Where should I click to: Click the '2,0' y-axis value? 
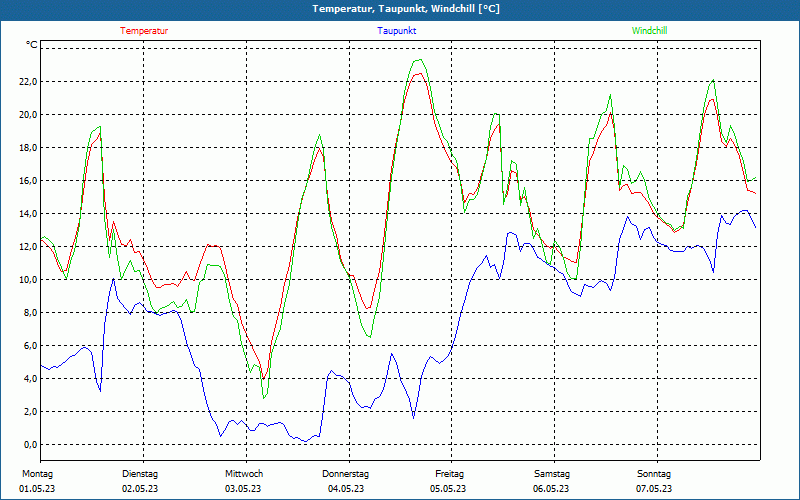30,411
